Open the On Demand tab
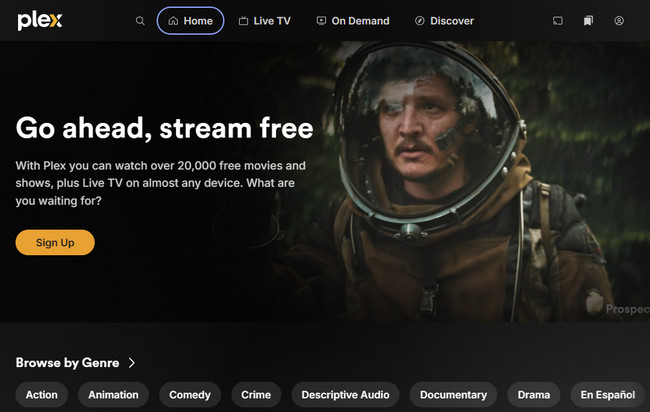Viewport: 650px width, 412px height. [x=353, y=21]
